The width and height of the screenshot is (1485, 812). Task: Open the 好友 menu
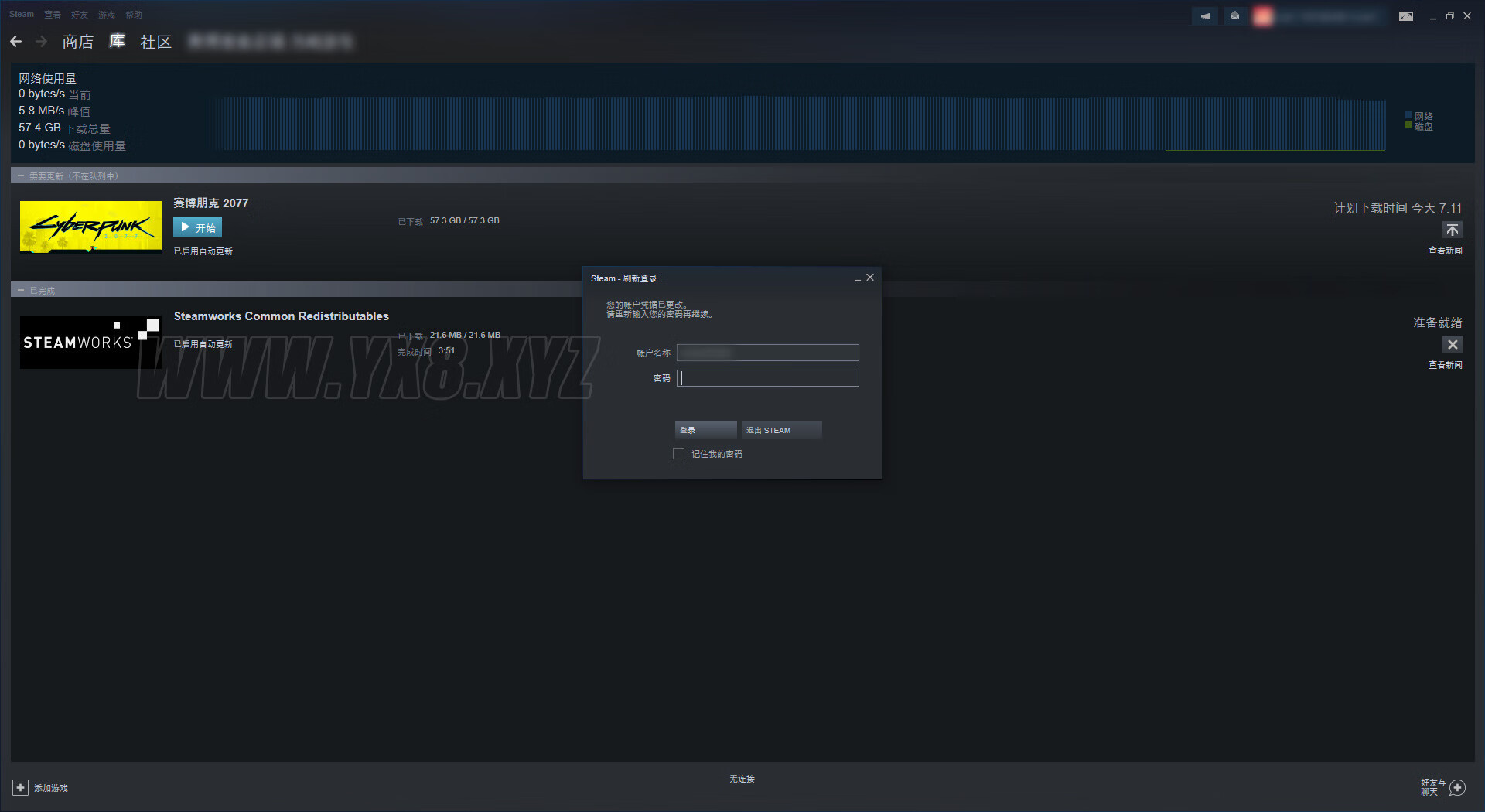80,15
